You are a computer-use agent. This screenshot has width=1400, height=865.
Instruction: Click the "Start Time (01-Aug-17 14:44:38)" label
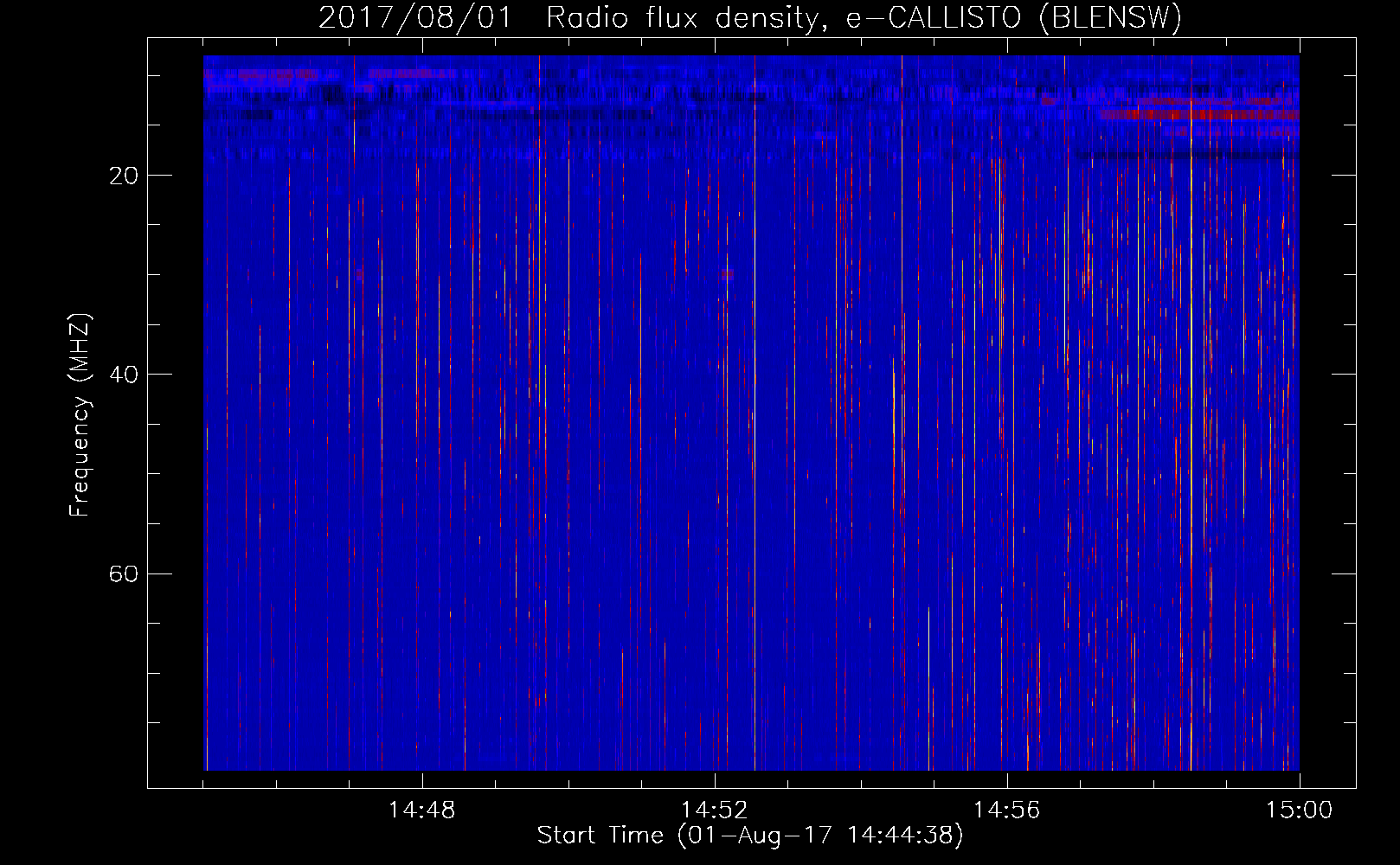[x=750, y=836]
